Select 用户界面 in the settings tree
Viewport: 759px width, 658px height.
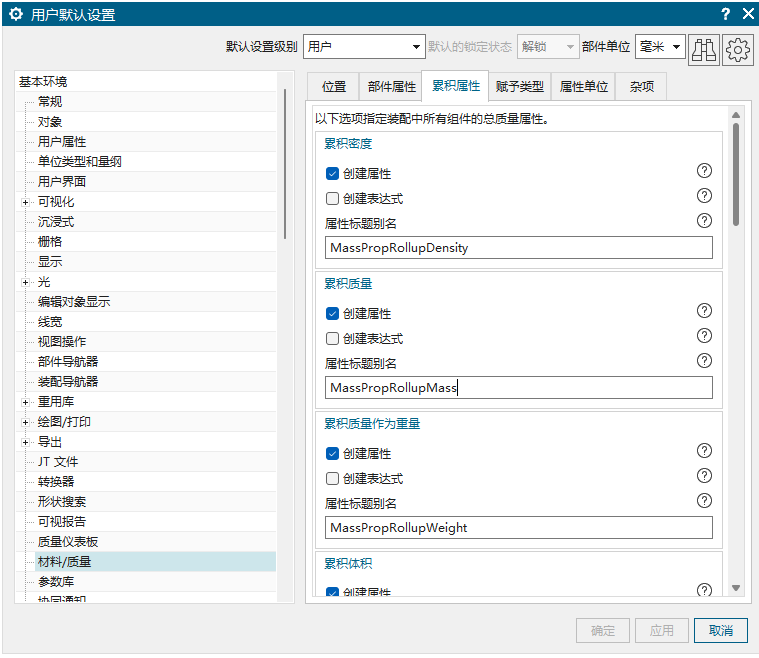tap(62, 182)
